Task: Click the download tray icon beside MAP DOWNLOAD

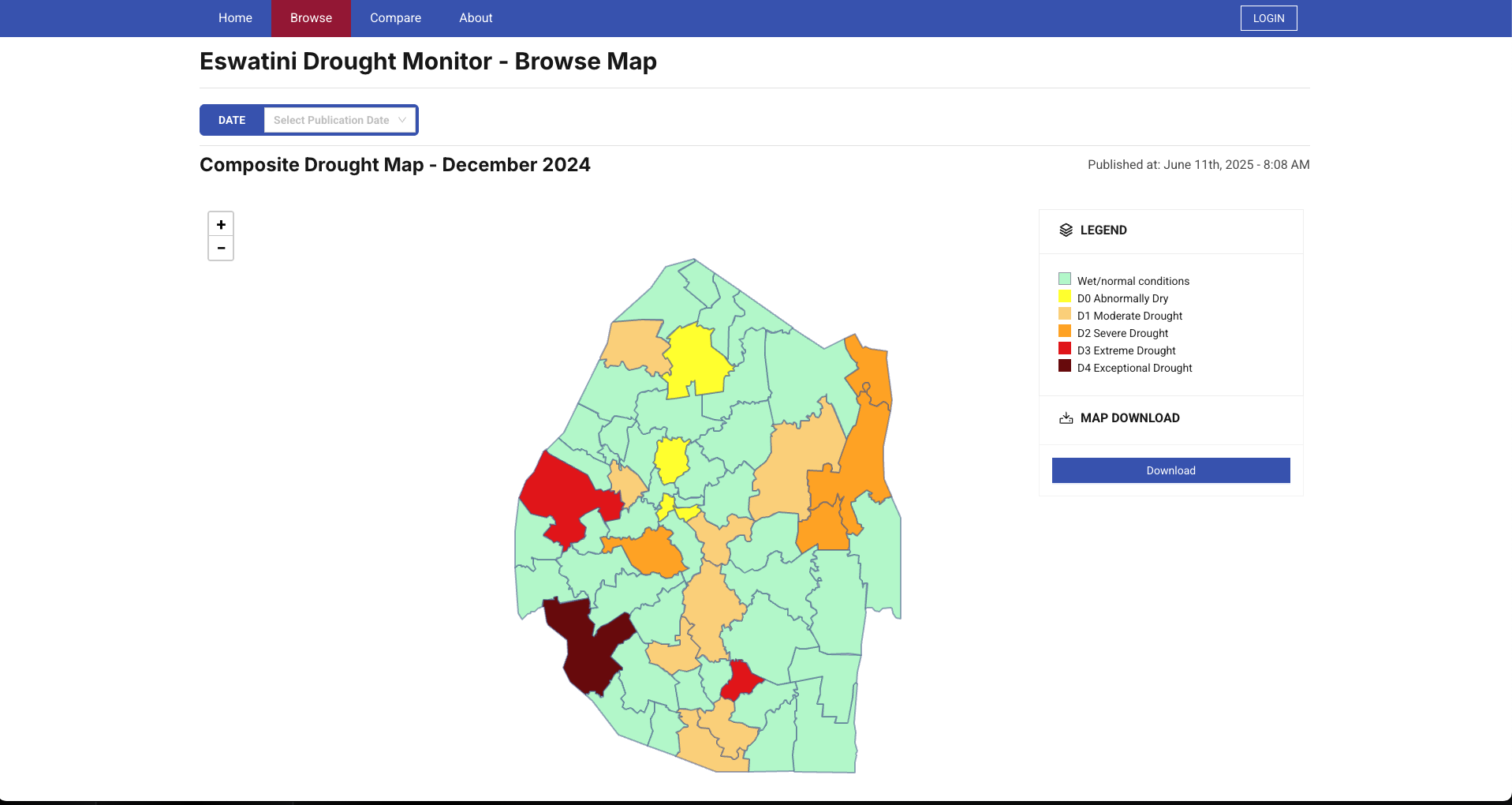Action: [x=1066, y=418]
